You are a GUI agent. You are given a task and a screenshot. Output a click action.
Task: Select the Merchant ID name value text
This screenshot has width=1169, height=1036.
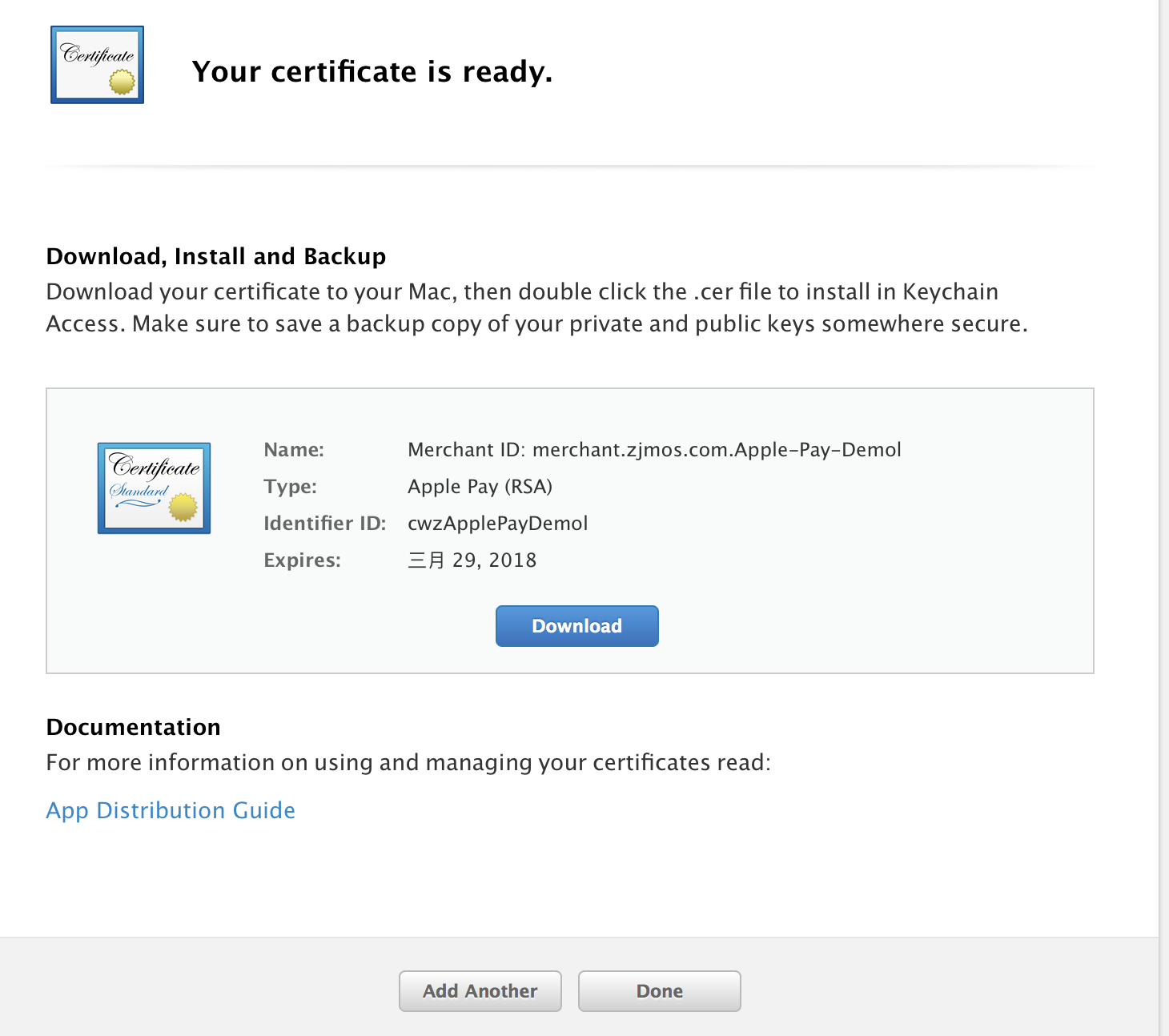654,450
